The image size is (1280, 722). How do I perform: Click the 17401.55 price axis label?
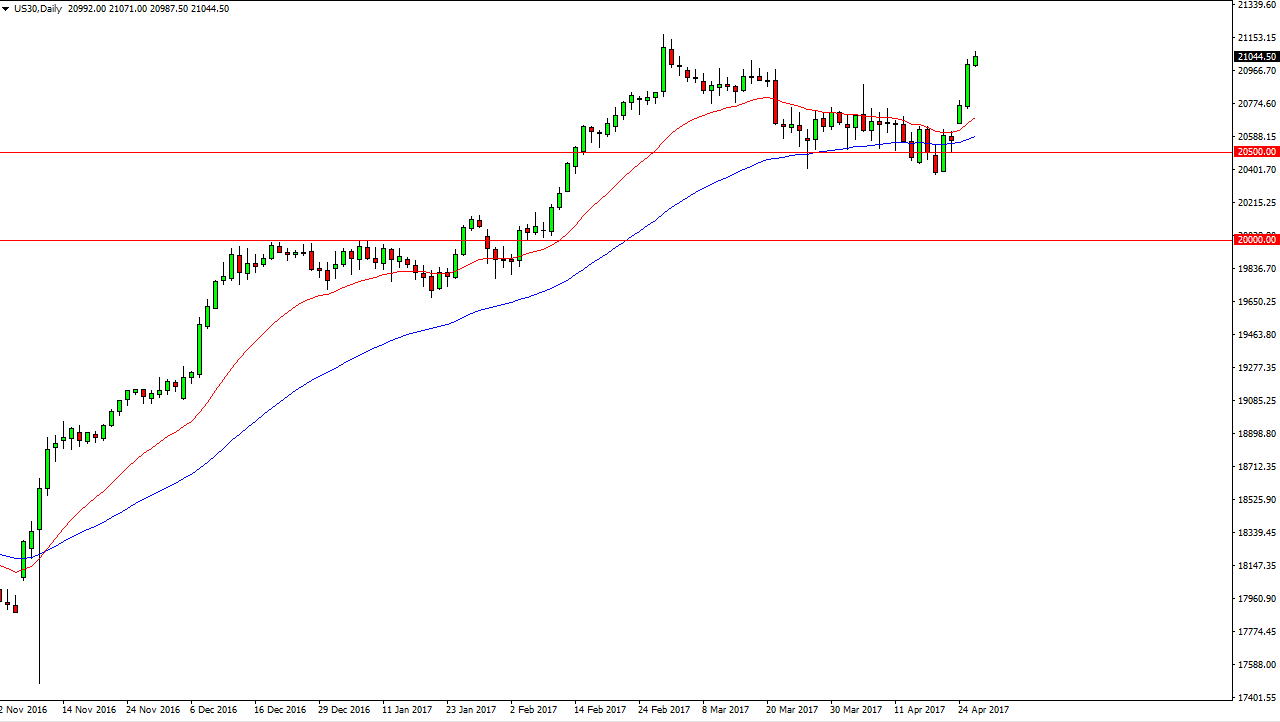tap(1256, 697)
